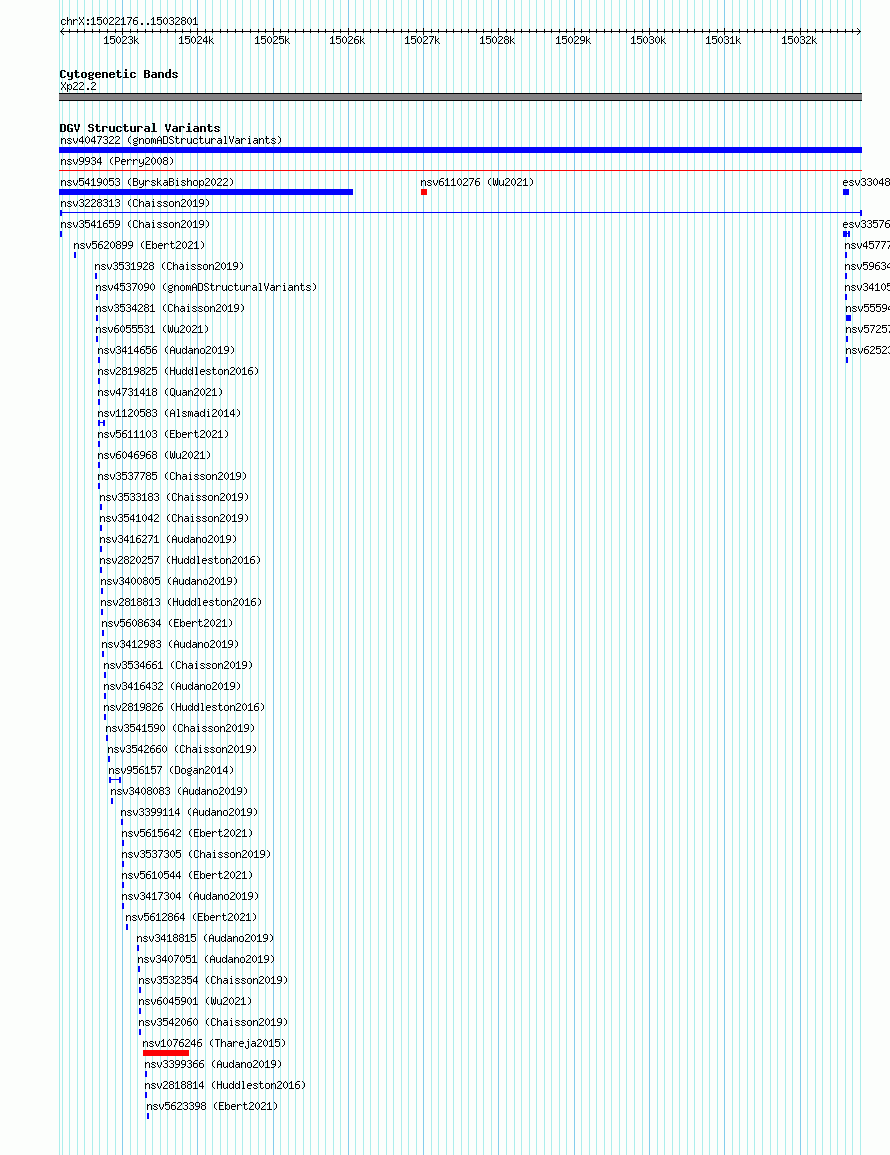Screen dimensions: 890x1155
Task: Open nsv3408083 (Audano2019) entry
Action: pyautogui.click(x=180, y=791)
